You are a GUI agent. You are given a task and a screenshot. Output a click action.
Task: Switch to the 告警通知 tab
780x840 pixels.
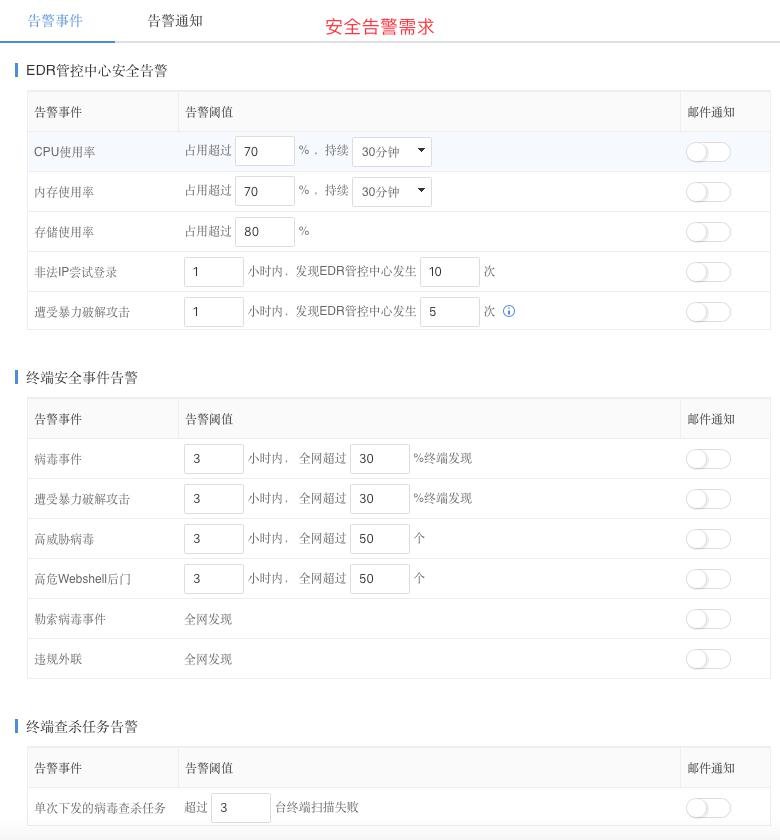pos(175,21)
